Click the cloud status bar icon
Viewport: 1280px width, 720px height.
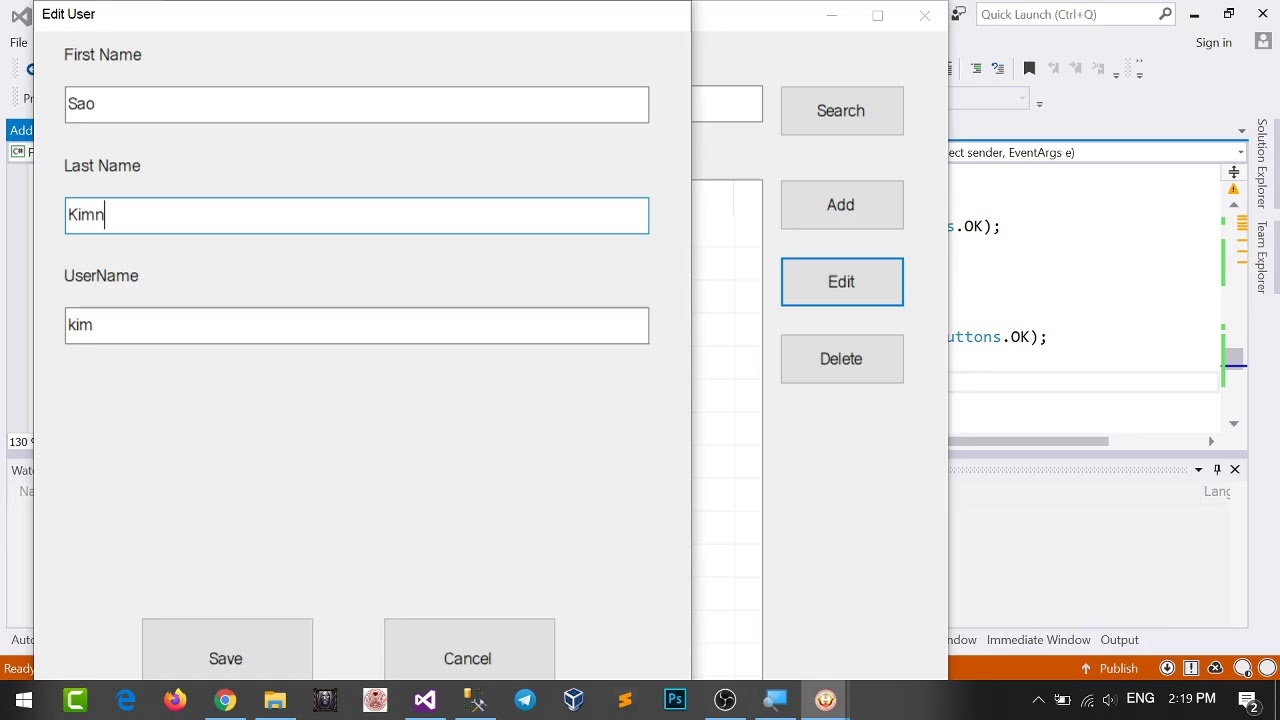click(1215, 668)
